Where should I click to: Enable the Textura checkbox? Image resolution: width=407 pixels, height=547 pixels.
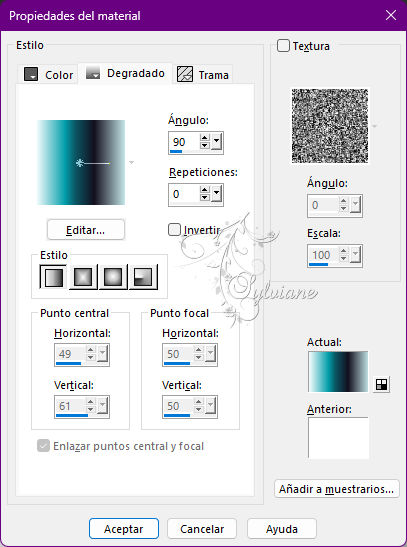tap(283, 46)
